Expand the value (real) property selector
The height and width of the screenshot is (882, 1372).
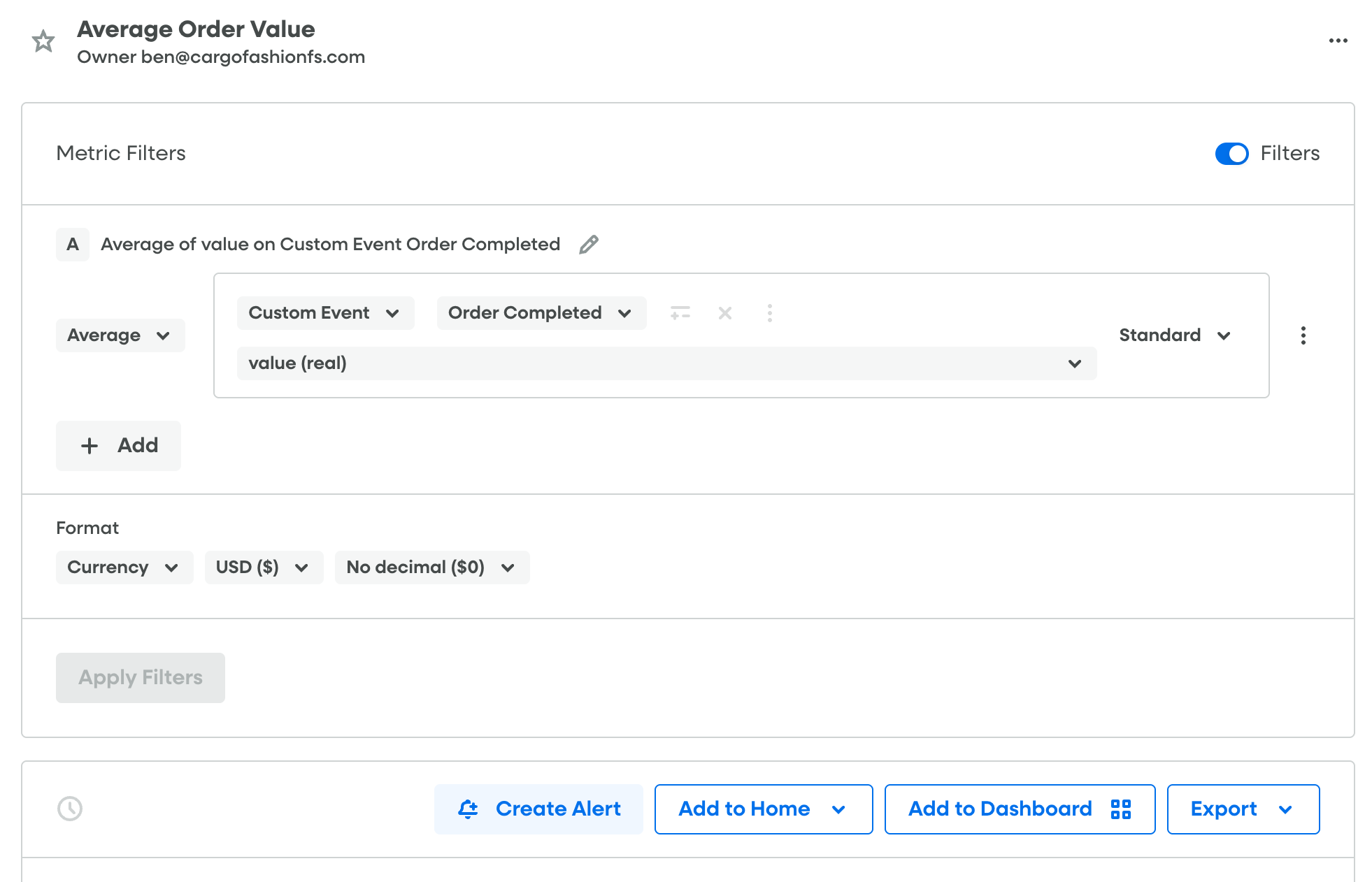point(666,363)
